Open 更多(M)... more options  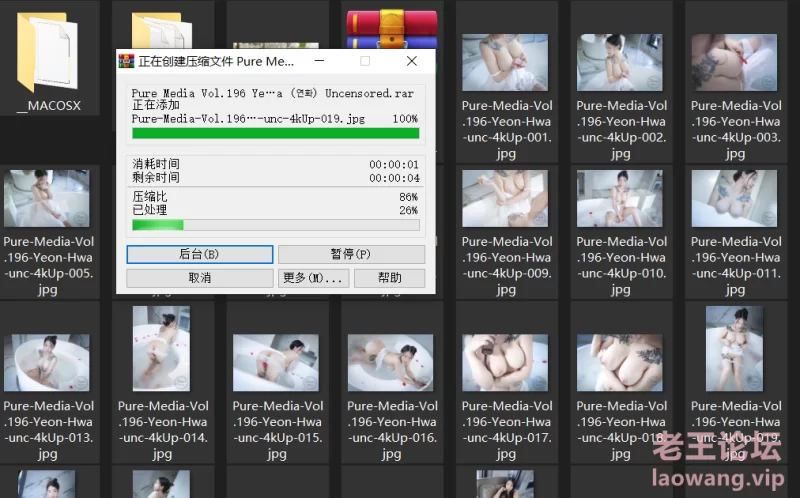313,278
